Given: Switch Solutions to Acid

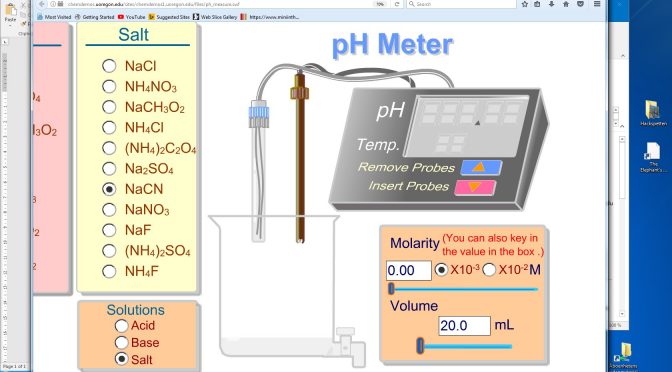Looking at the screenshot, I should coord(121,326).
